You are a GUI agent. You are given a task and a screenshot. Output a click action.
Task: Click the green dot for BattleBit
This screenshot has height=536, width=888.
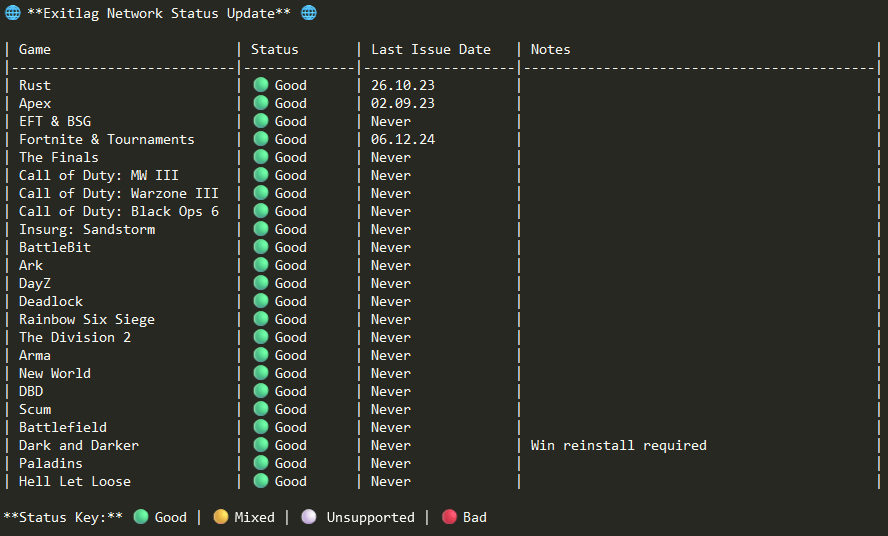pyautogui.click(x=261, y=247)
